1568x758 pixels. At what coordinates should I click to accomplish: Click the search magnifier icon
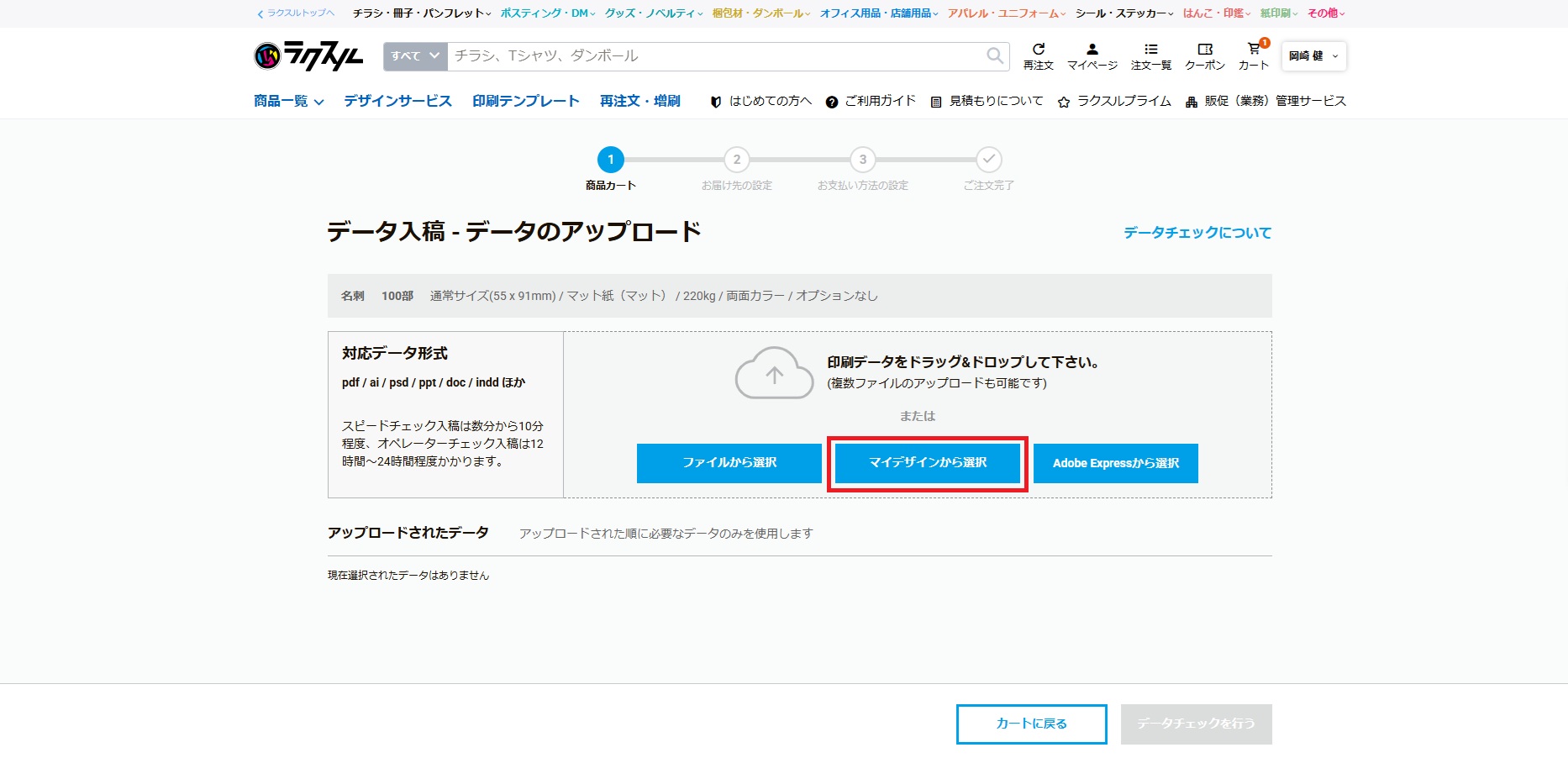point(995,56)
